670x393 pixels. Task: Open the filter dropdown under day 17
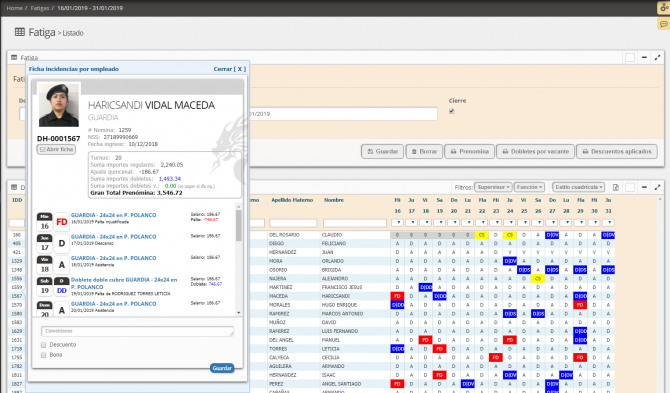pos(411,223)
